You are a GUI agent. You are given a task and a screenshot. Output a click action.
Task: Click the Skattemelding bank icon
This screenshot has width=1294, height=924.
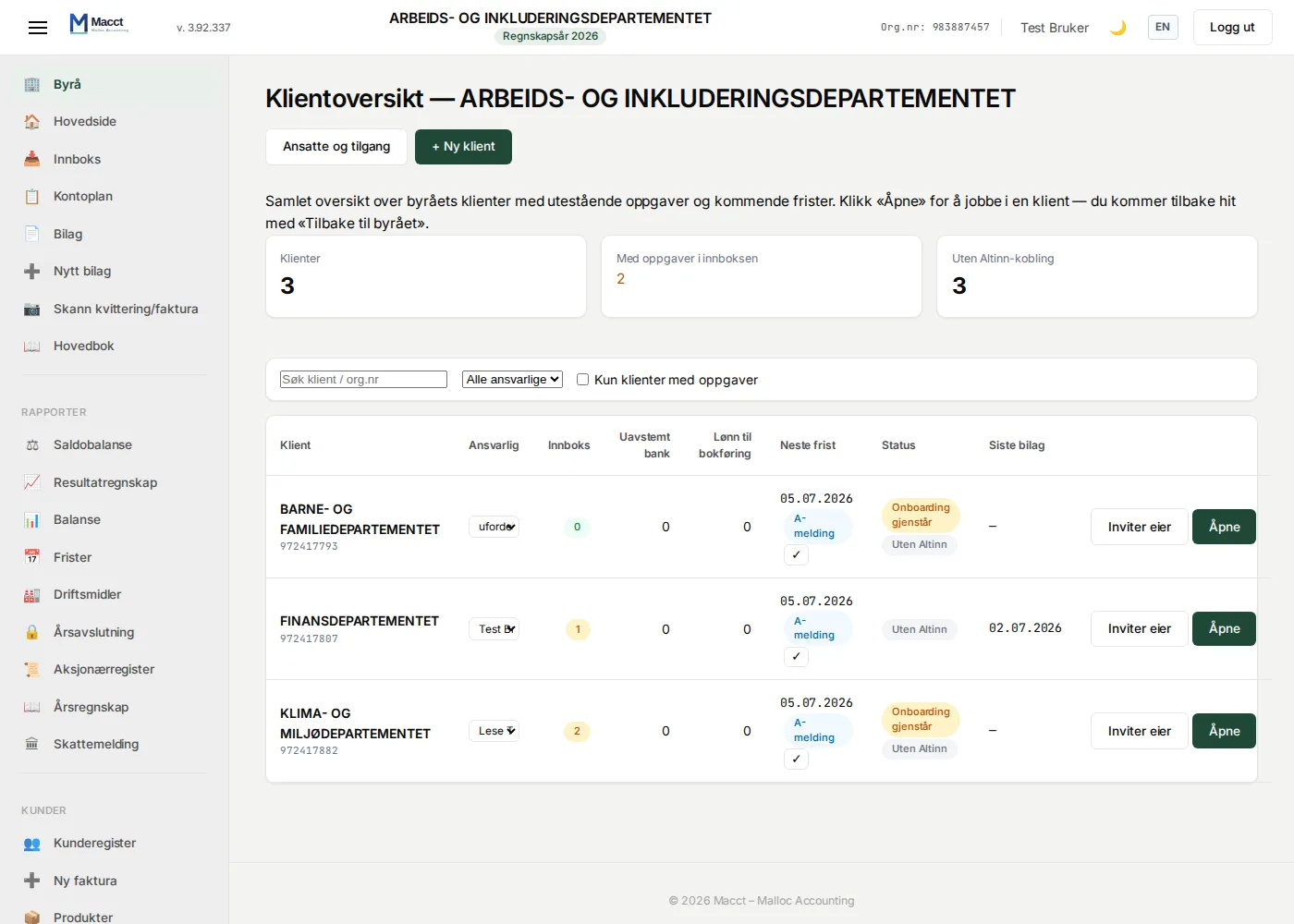pos(32,745)
